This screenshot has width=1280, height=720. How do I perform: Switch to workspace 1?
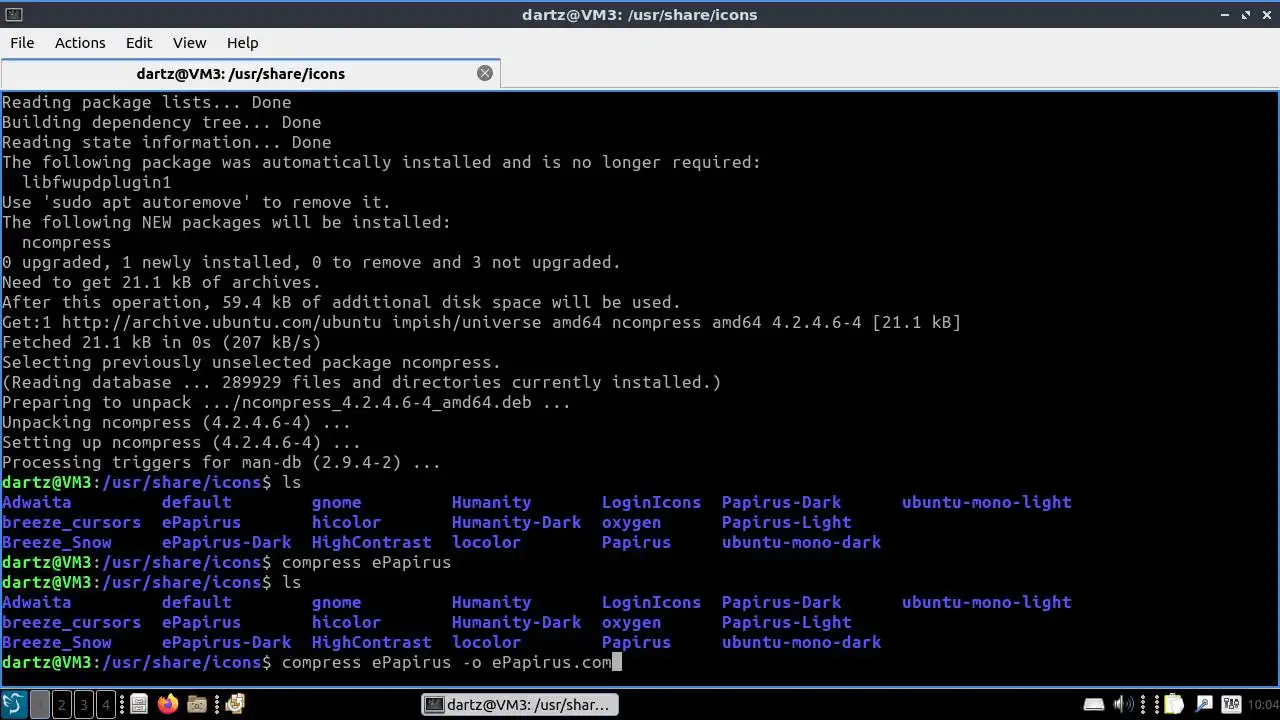(39, 705)
